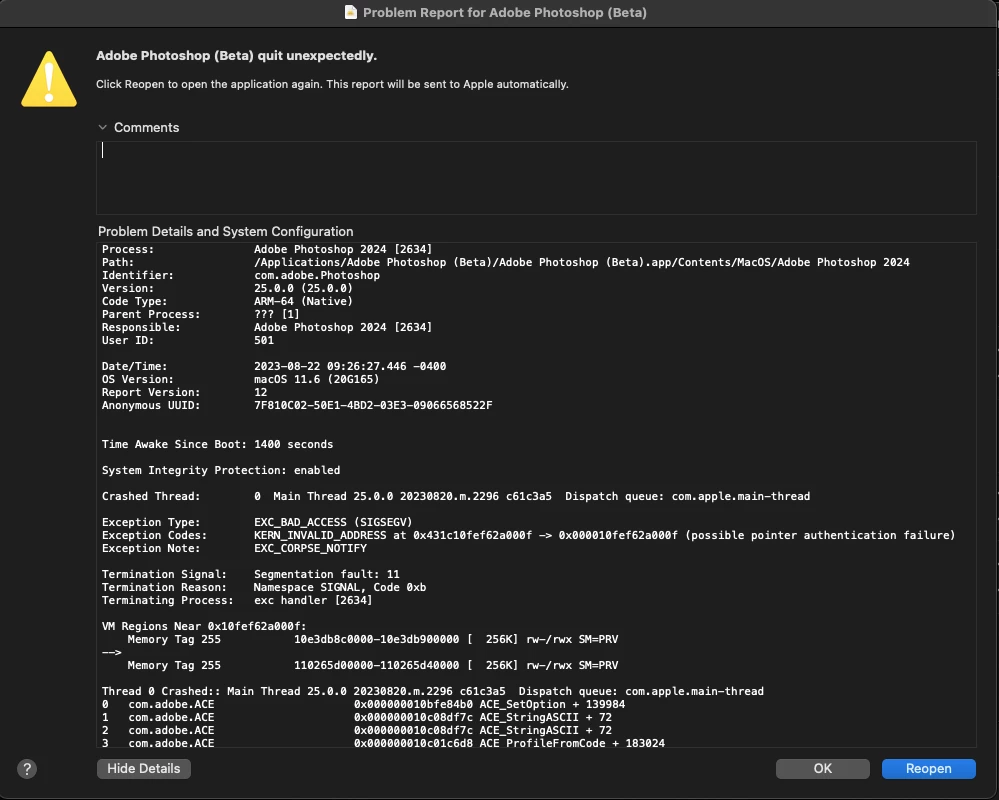
Task: Click stack frame 0 ACE_SetOption
Action: [363, 704]
